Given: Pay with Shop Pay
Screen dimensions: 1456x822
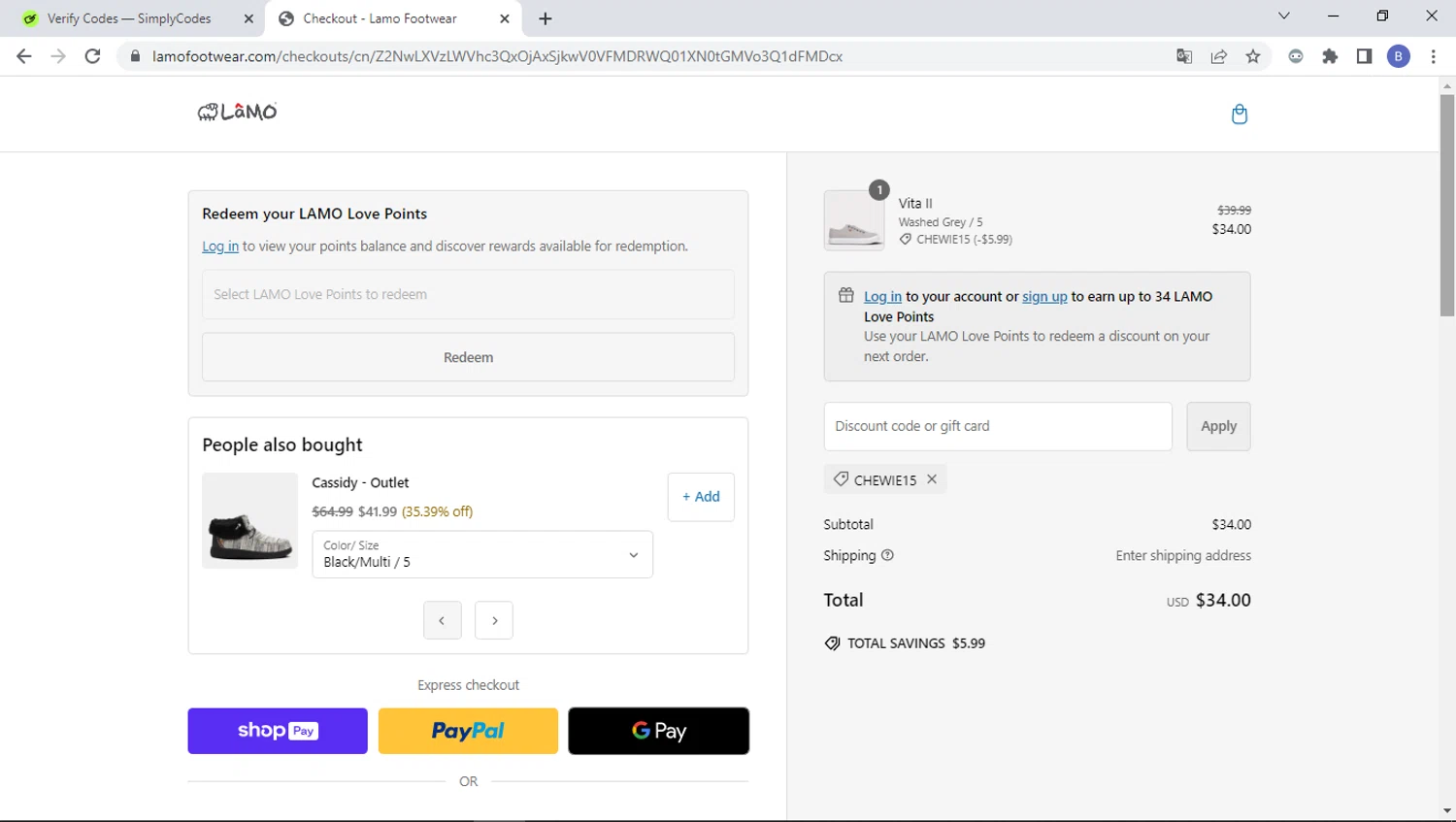Looking at the screenshot, I should click(x=278, y=731).
